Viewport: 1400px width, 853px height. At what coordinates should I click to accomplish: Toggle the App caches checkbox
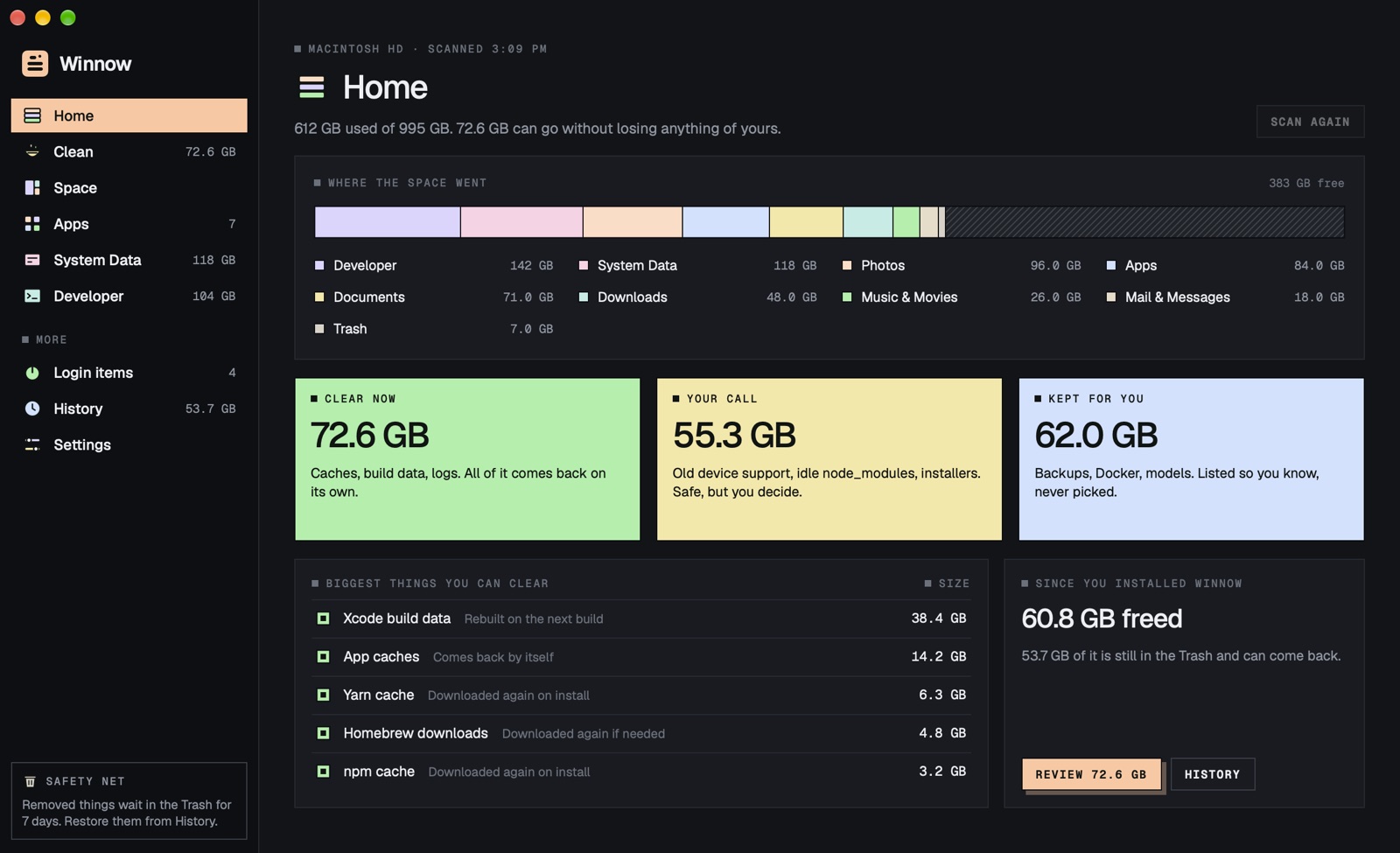[x=323, y=656]
